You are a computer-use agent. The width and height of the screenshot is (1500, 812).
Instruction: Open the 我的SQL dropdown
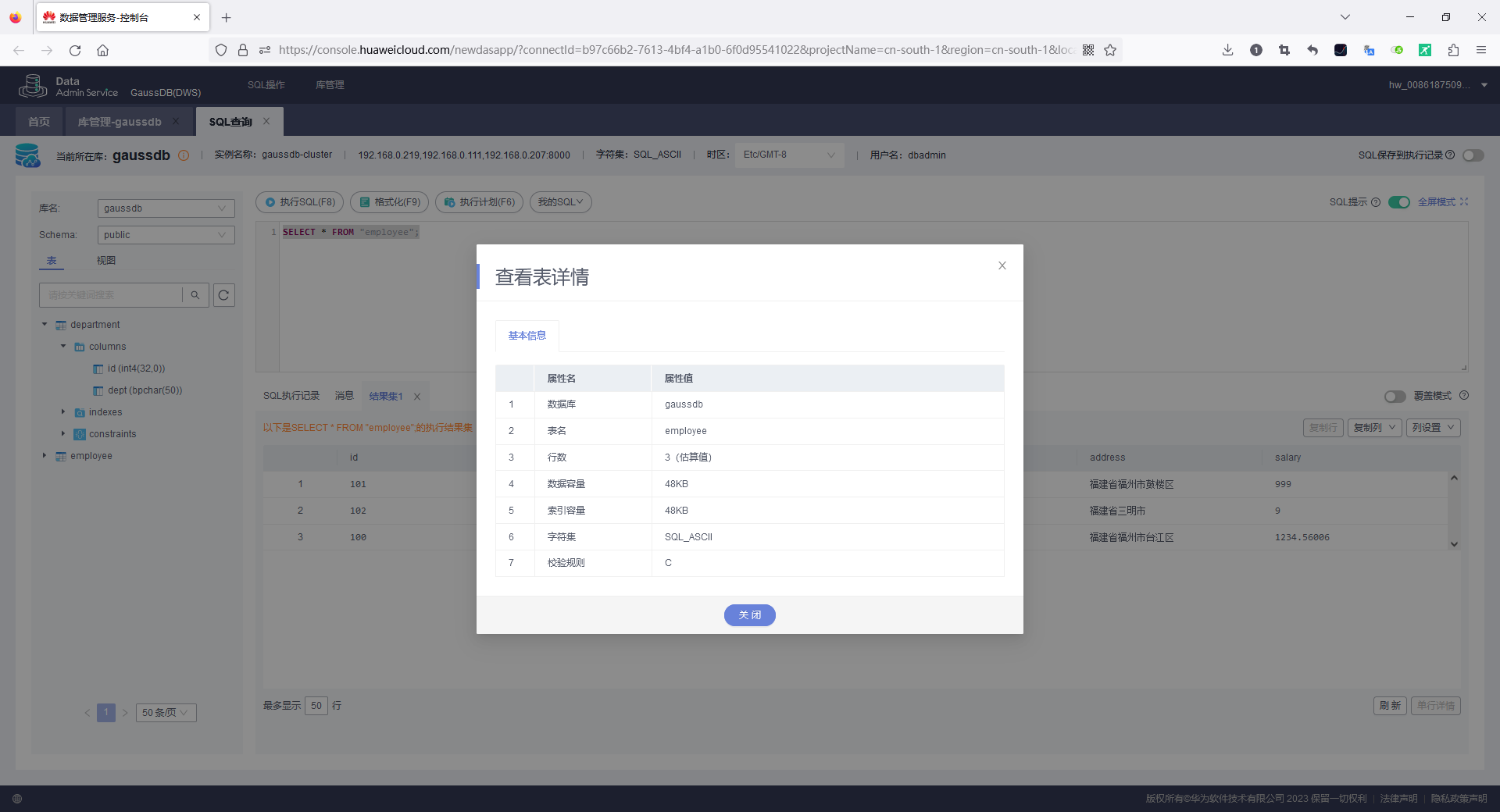pos(560,202)
